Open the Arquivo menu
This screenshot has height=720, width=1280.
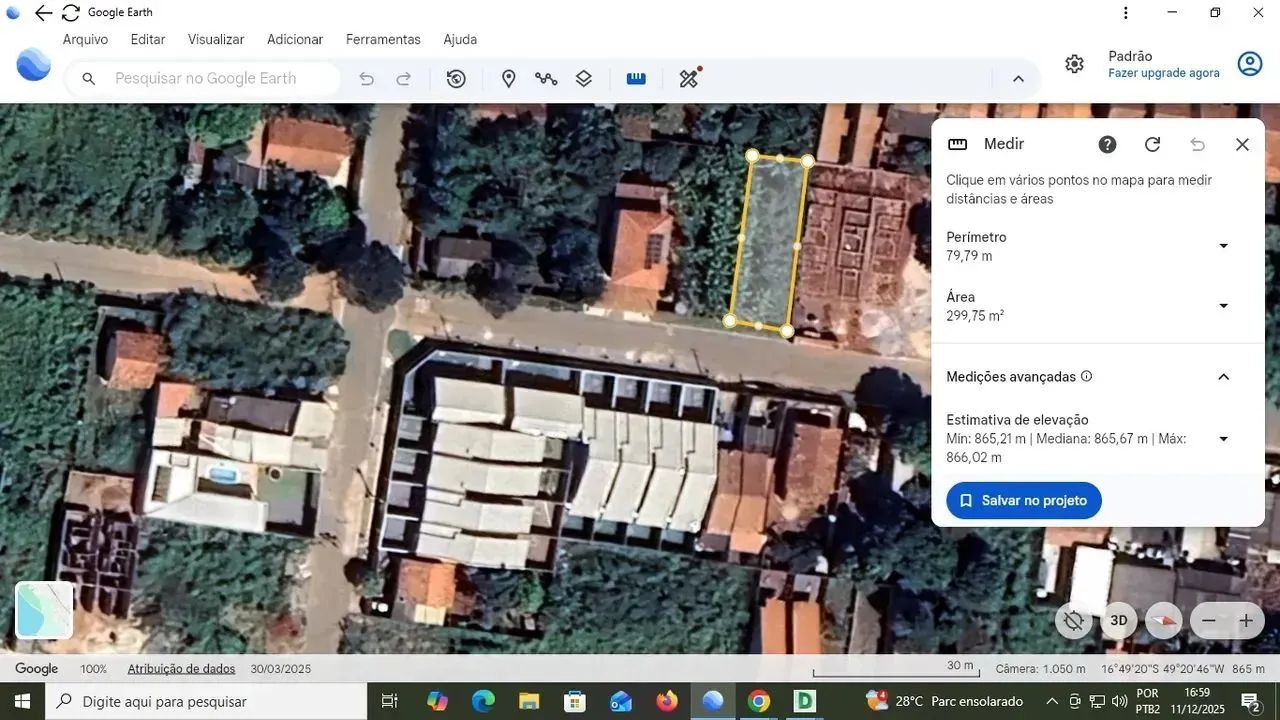tap(85, 39)
